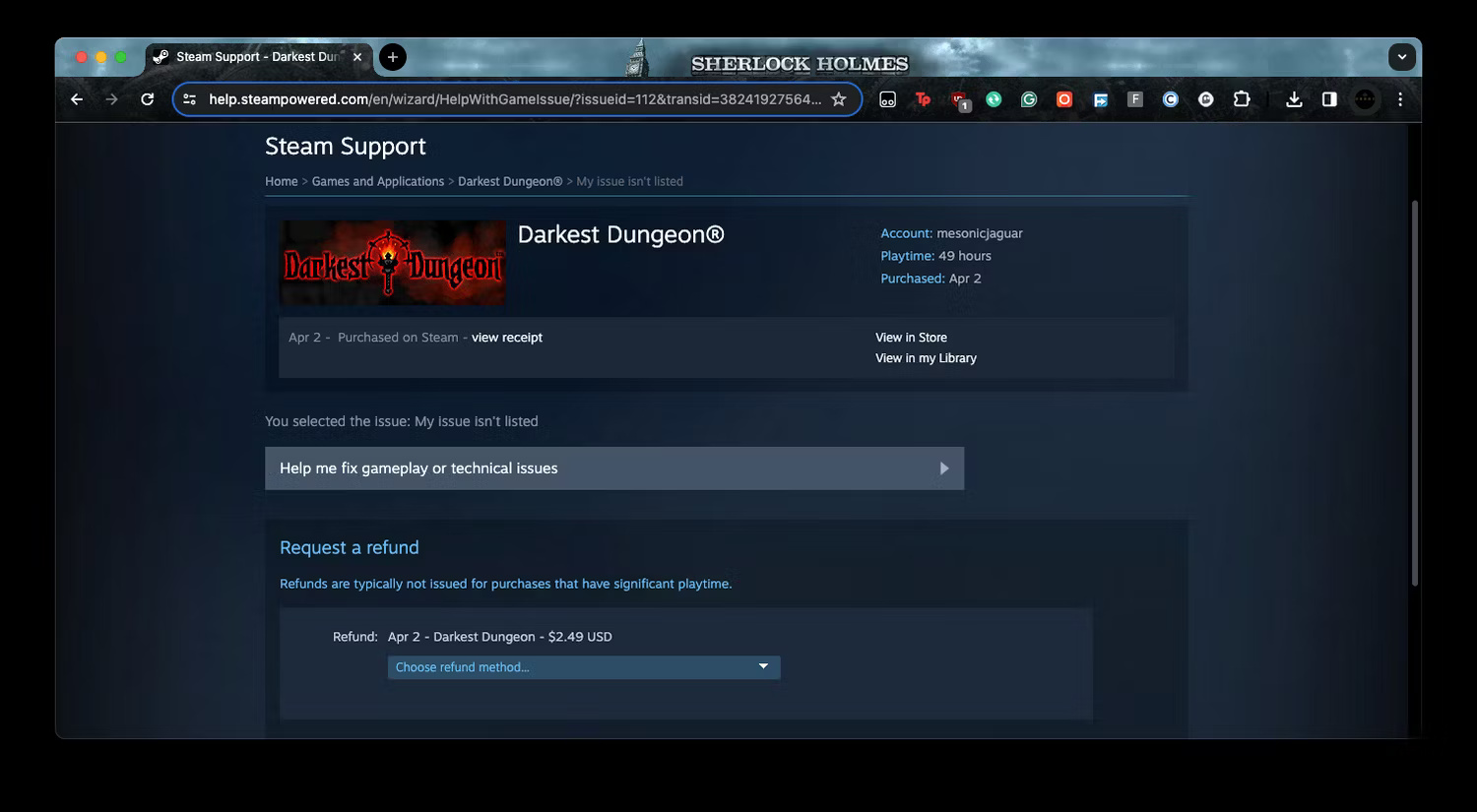1477x812 pixels.
Task: Navigate back with the back arrow
Action: coord(77,98)
